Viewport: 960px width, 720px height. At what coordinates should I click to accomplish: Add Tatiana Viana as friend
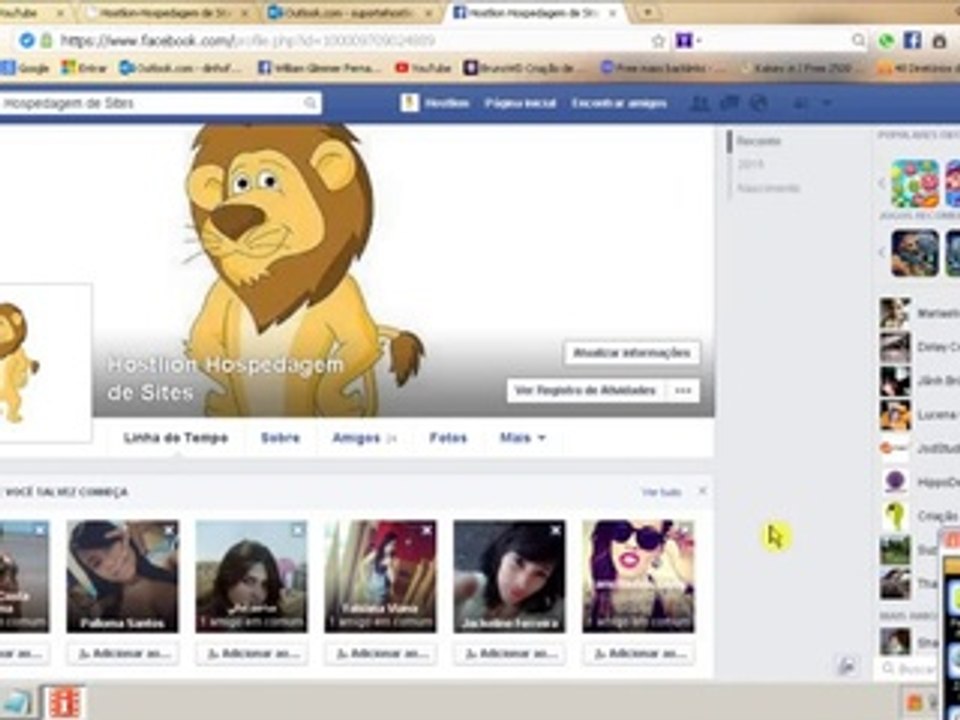380,654
